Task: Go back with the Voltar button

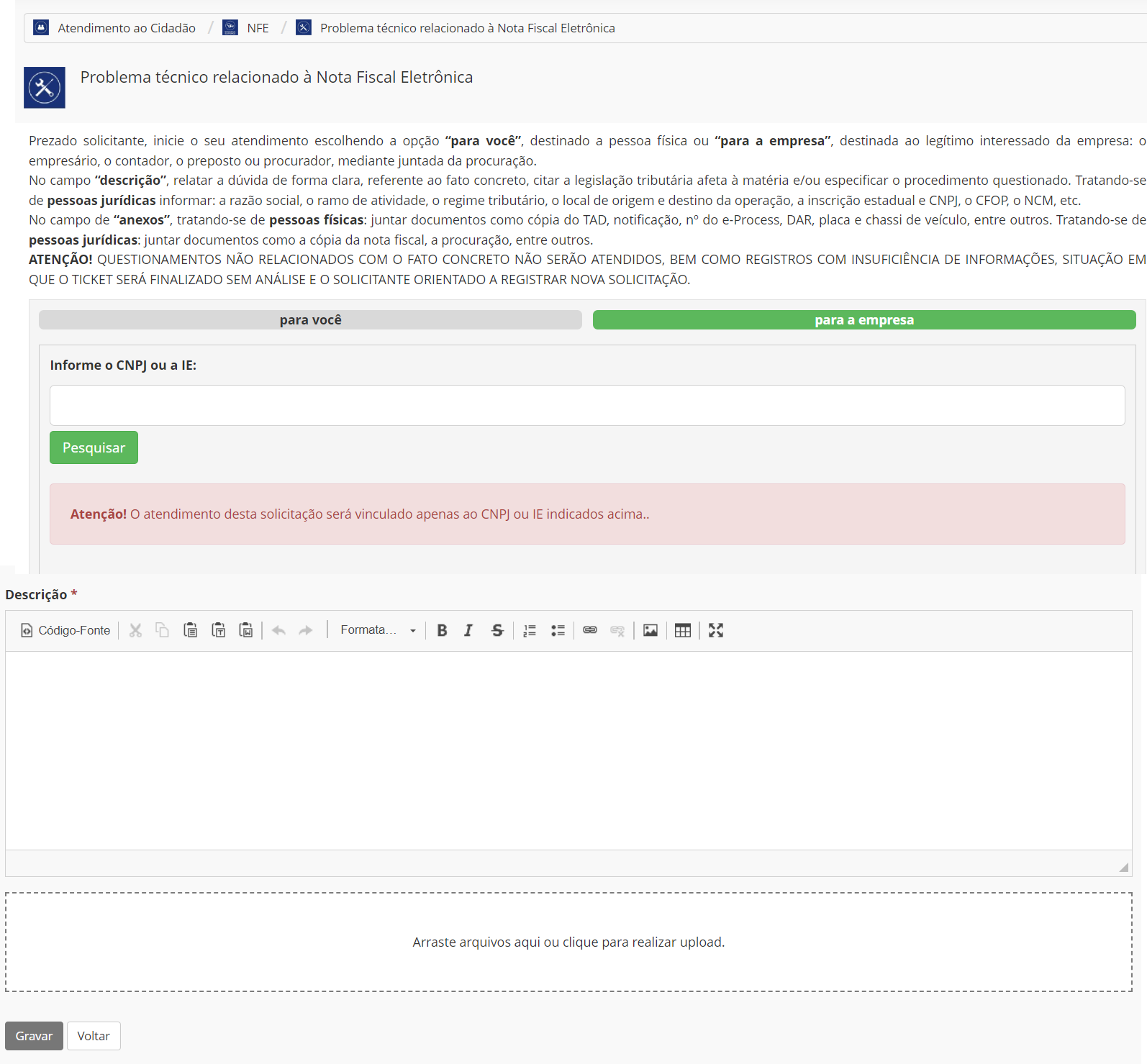Action: [x=94, y=1036]
